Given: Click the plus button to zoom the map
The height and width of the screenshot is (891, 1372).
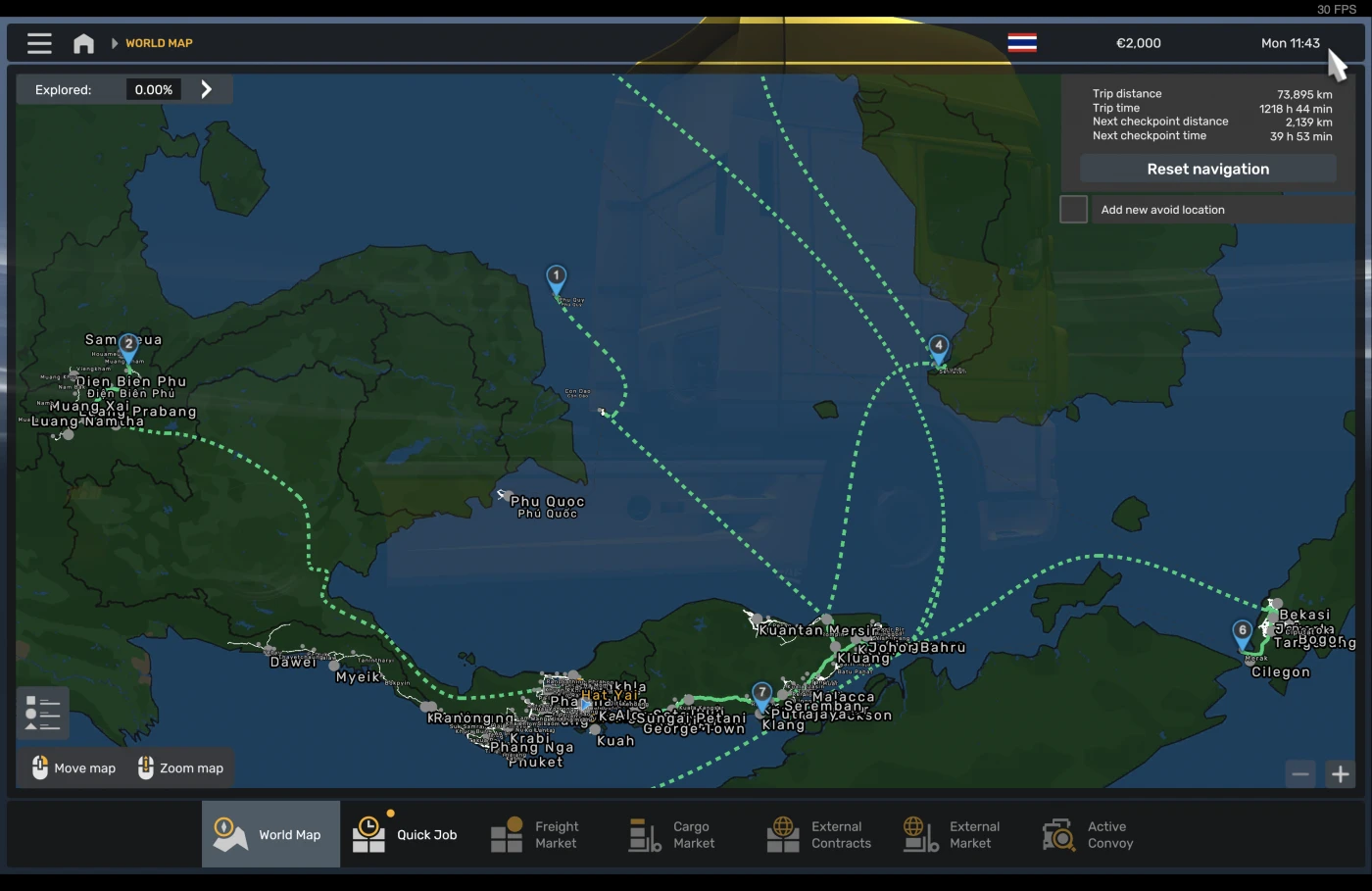Looking at the screenshot, I should [1340, 773].
